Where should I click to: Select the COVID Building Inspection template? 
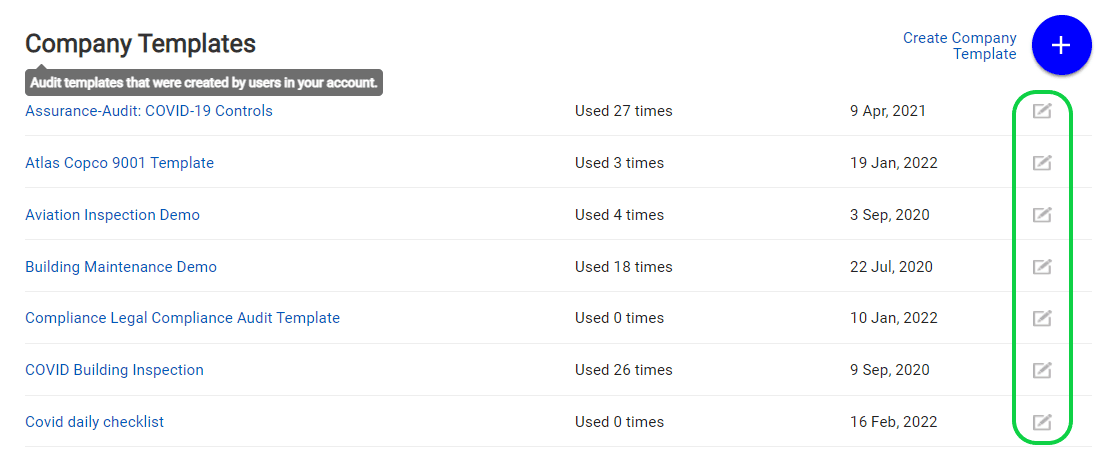pos(114,370)
